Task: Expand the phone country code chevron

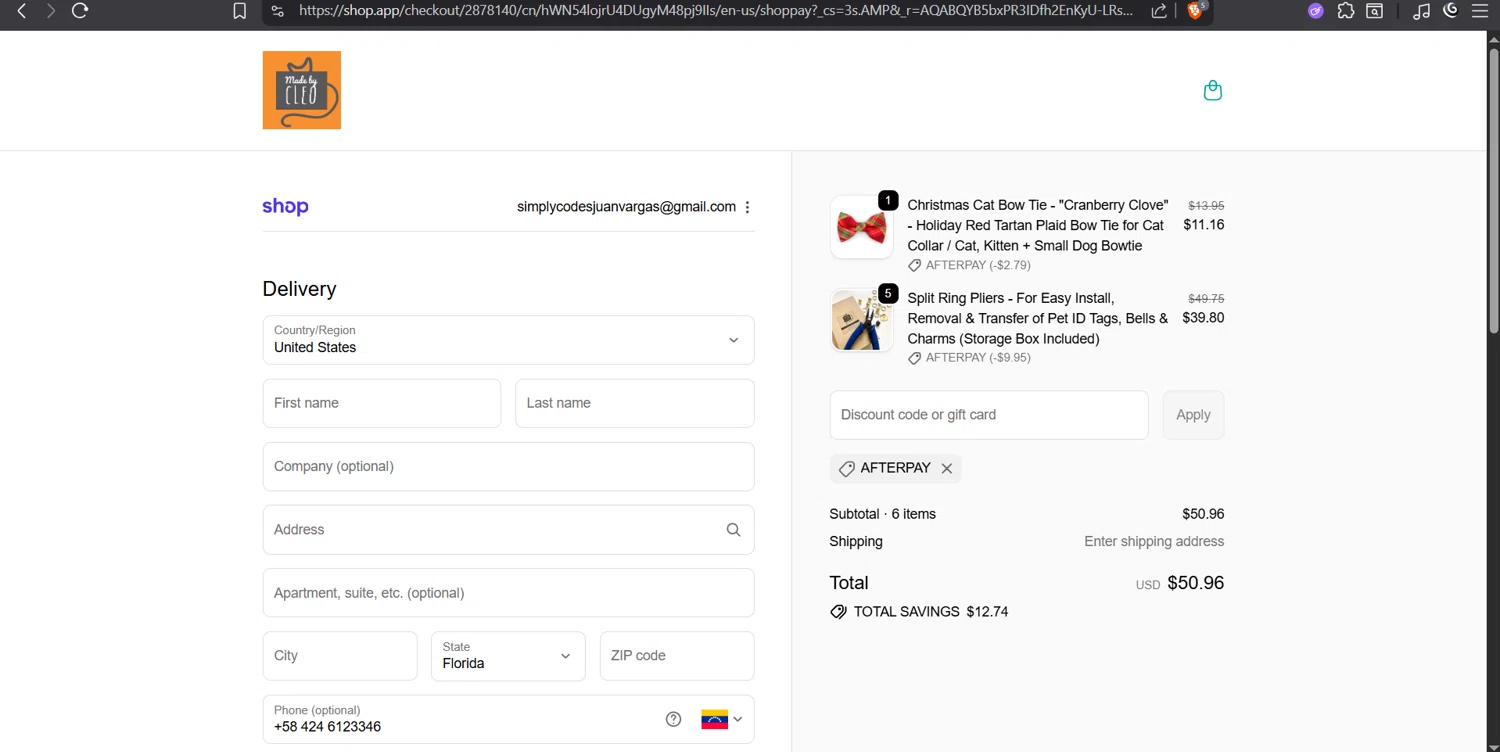Action: click(738, 719)
